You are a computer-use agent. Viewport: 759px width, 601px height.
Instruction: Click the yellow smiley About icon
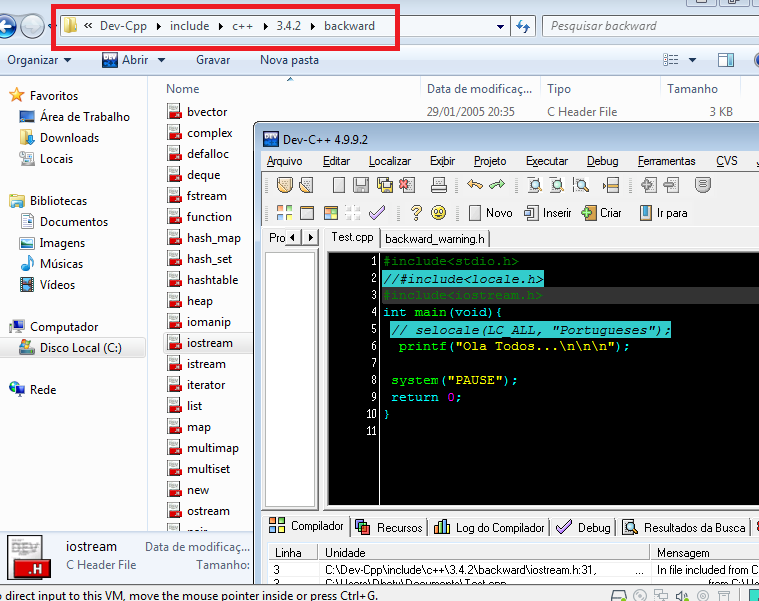[x=439, y=213]
